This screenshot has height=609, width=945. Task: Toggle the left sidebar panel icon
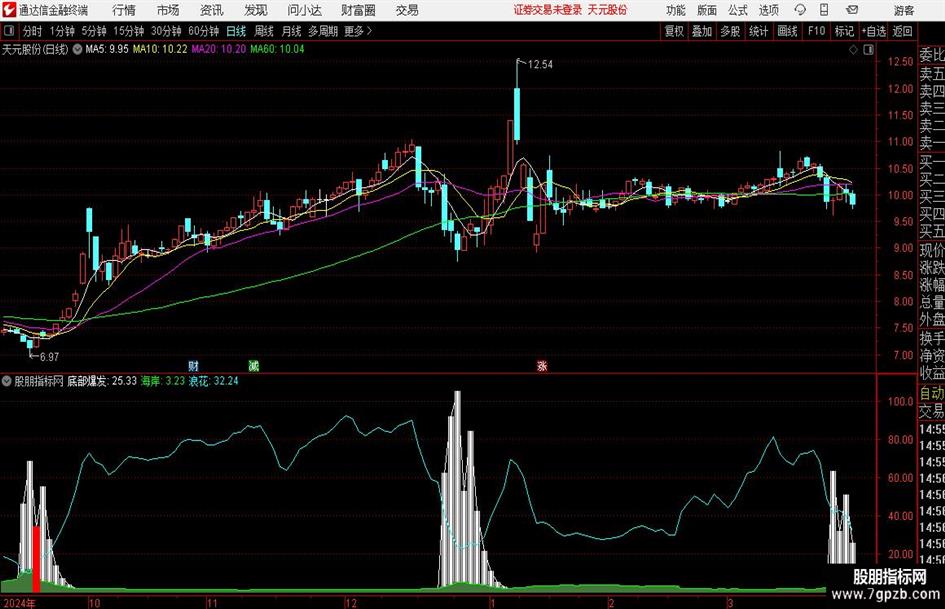pyautogui.click(x=9, y=31)
